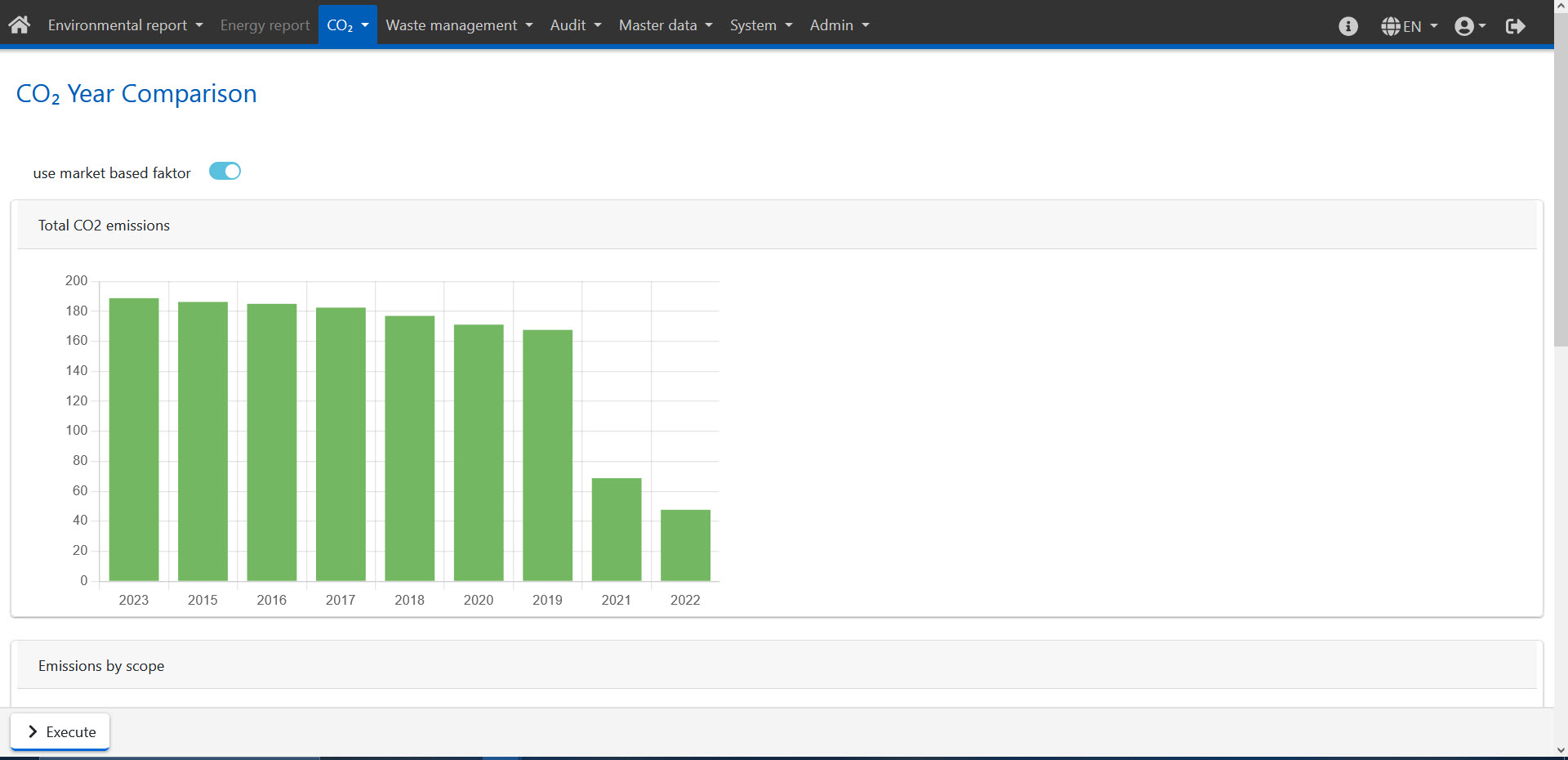Click the globe language icon

tap(1391, 26)
